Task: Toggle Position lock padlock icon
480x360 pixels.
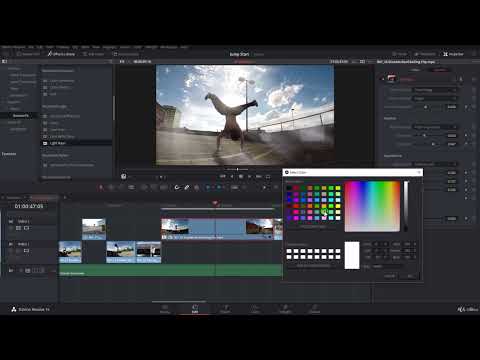Action: pos(197,187)
